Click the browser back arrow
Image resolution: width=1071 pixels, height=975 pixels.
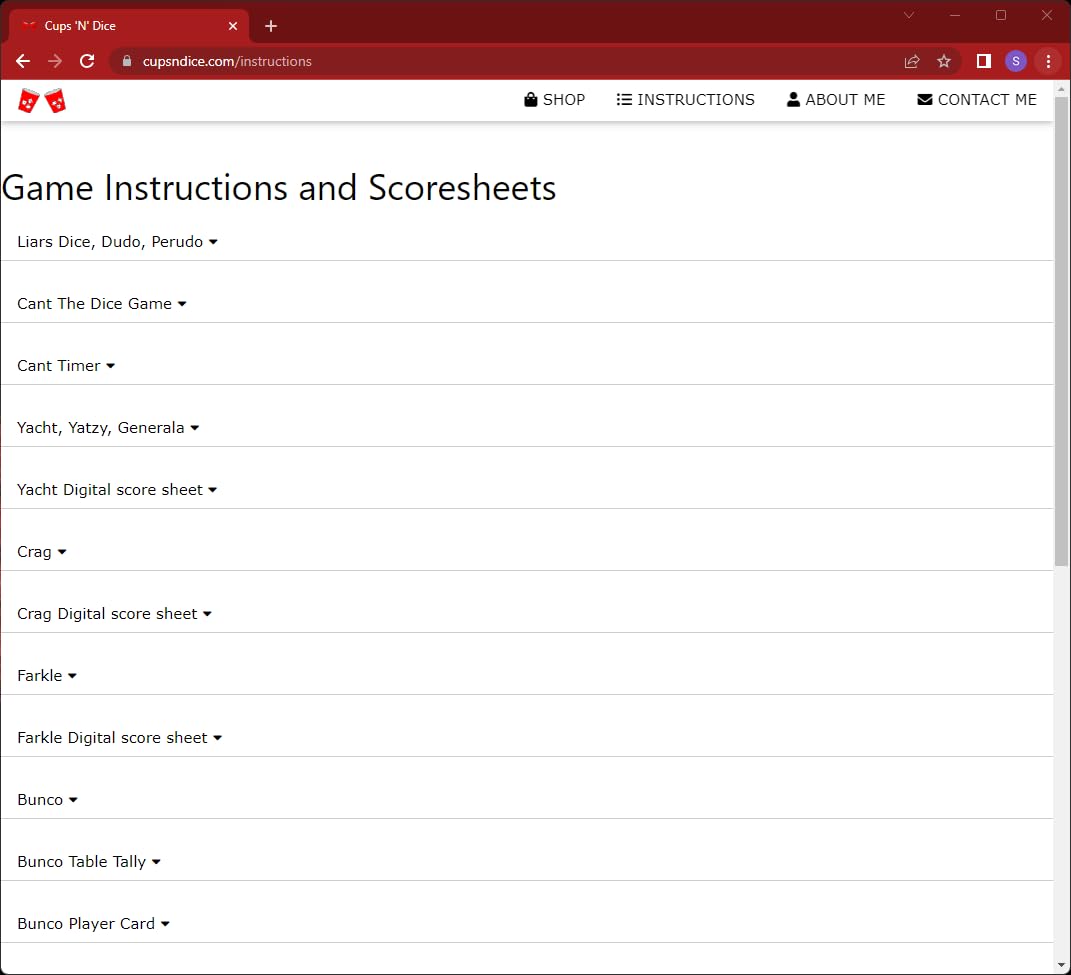click(23, 61)
